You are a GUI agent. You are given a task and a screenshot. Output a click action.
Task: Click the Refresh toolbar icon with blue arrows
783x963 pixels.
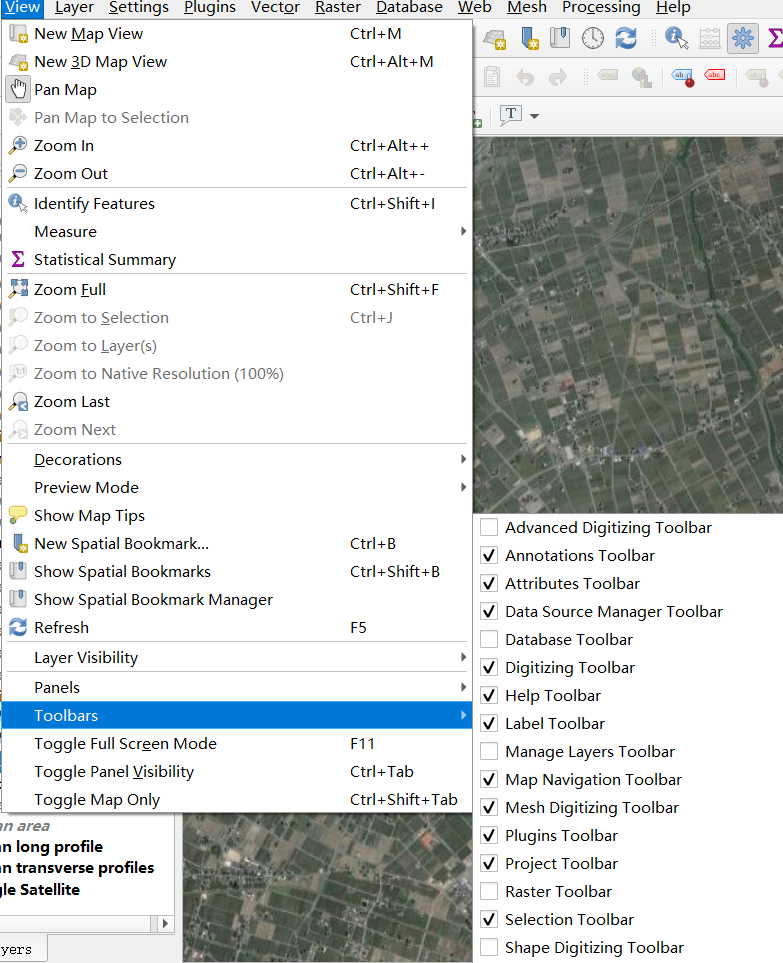(626, 38)
